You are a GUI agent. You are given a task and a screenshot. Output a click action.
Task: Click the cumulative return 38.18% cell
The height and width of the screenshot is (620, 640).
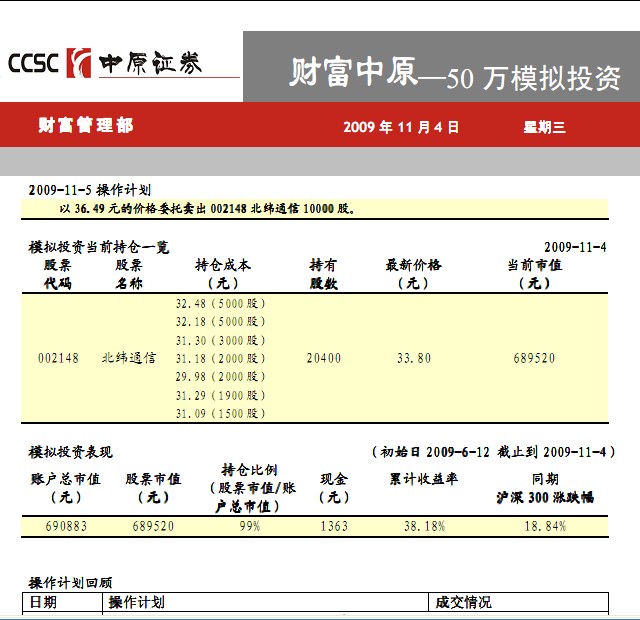(423, 525)
